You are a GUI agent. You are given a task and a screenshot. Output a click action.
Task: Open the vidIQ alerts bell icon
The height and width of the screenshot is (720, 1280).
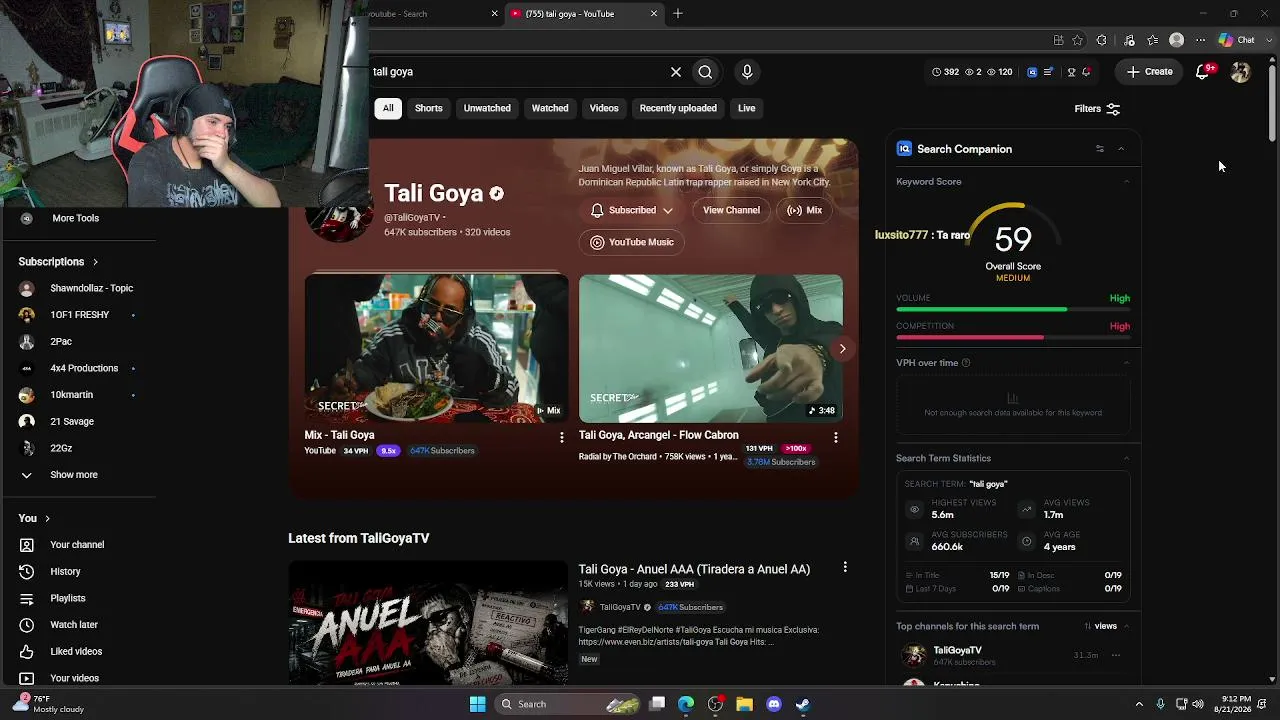pos(1086,72)
